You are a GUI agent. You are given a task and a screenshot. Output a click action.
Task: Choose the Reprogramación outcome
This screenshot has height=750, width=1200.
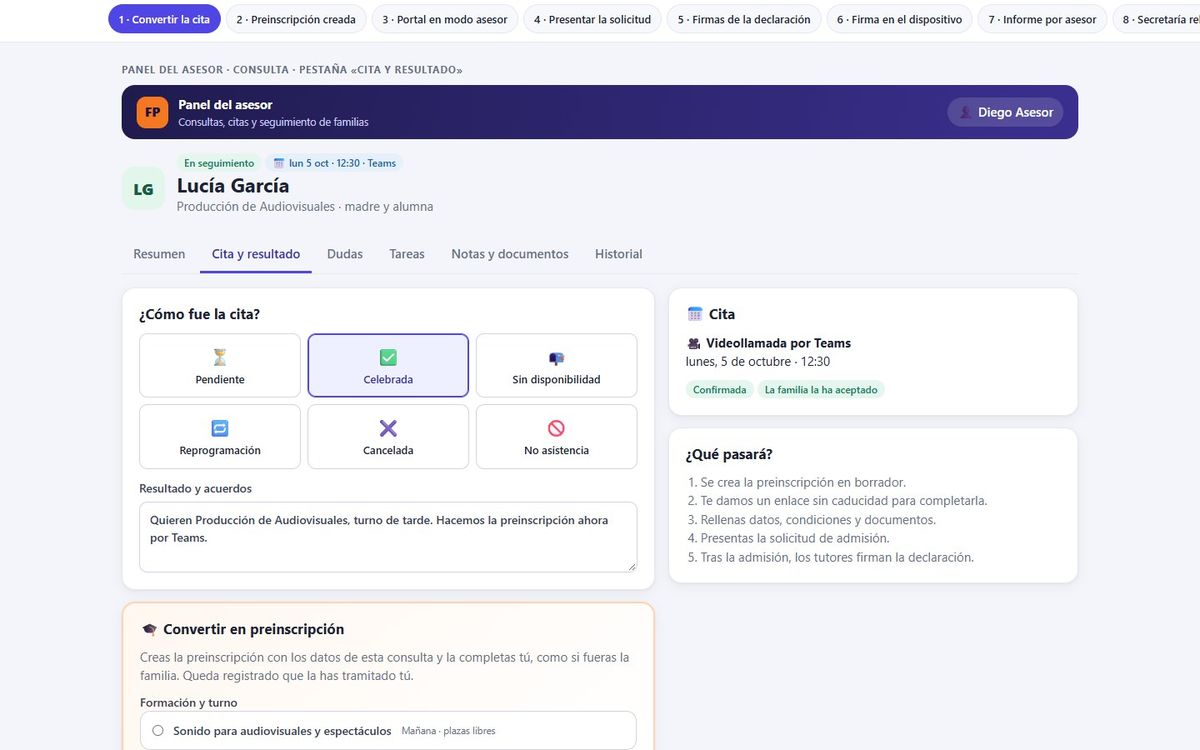pyautogui.click(x=220, y=436)
